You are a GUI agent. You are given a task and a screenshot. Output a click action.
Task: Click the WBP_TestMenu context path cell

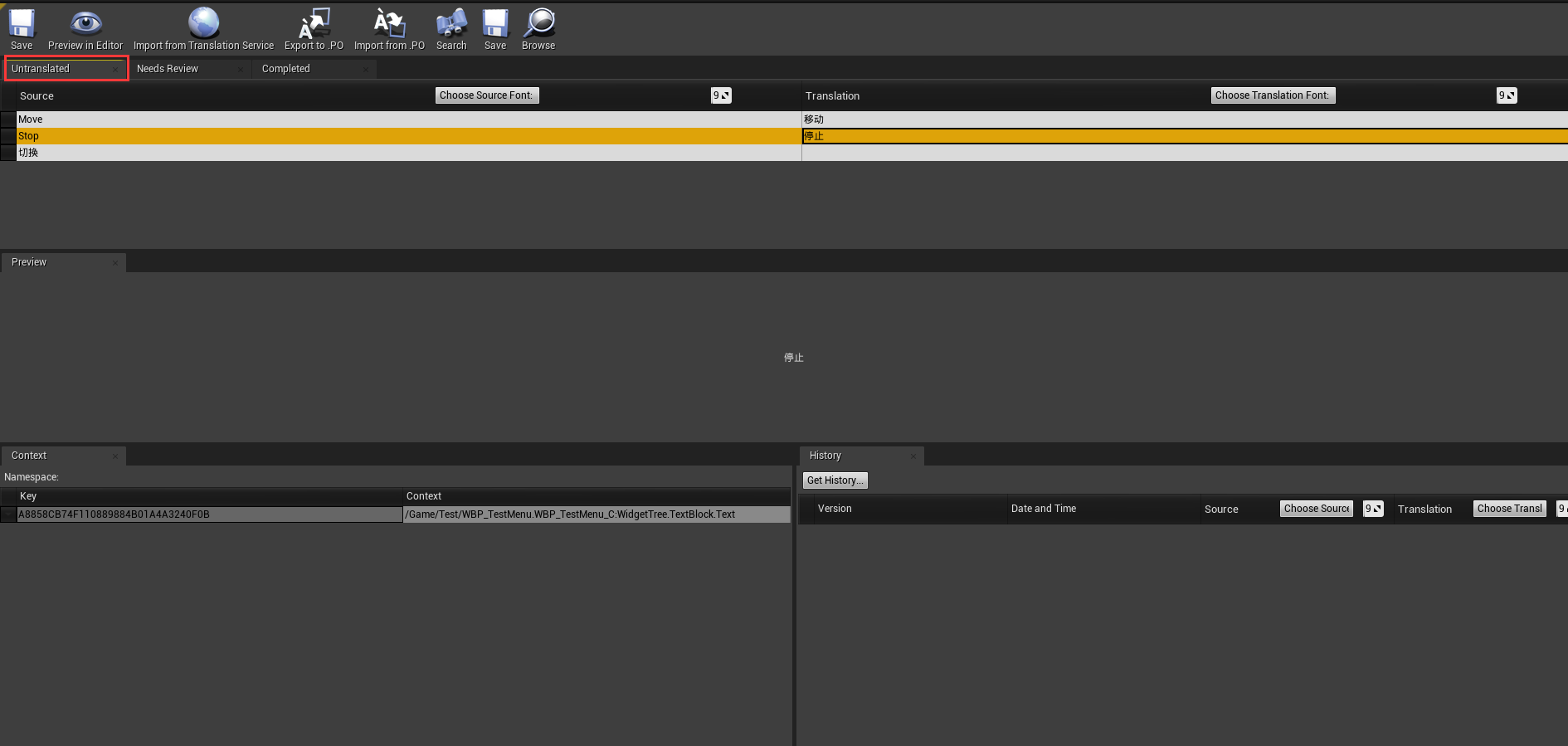click(x=597, y=514)
